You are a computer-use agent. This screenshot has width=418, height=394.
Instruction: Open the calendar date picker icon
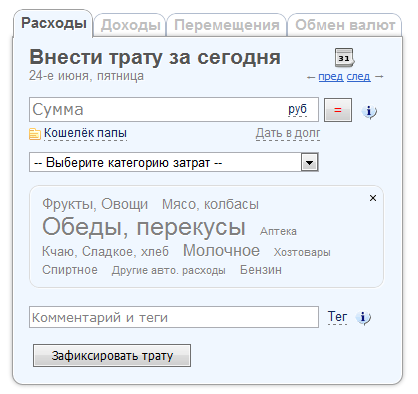tap(345, 58)
